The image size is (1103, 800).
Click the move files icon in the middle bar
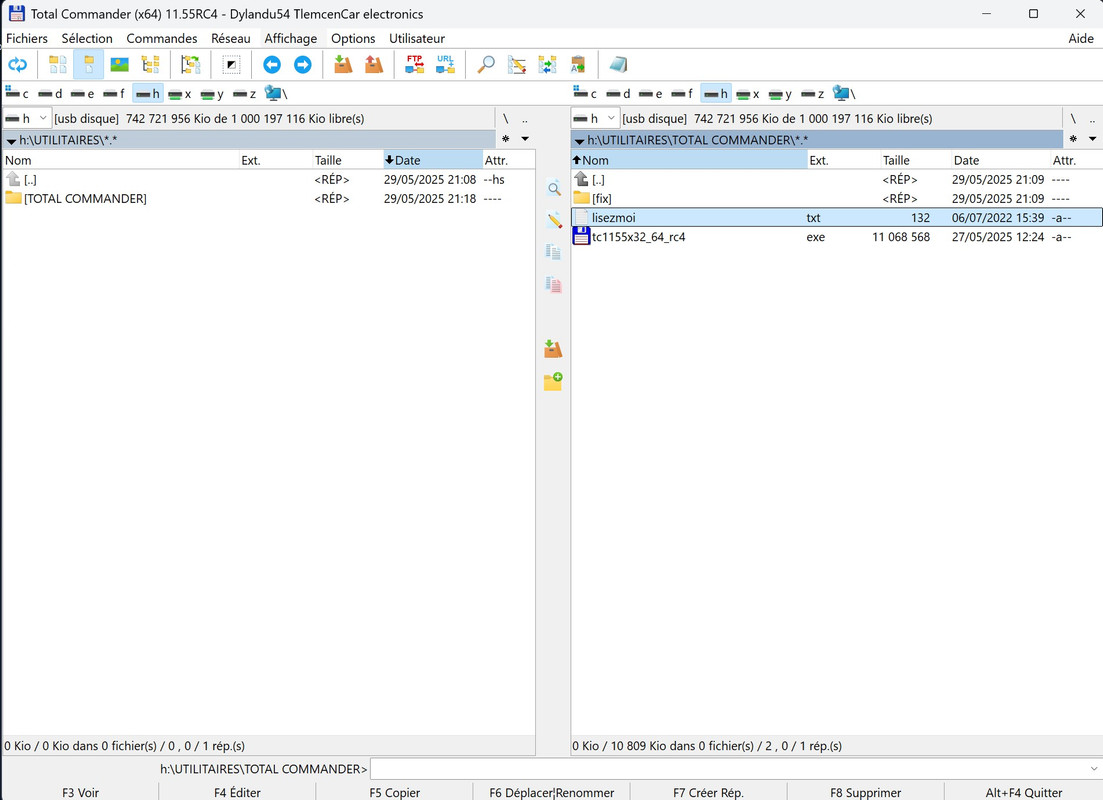tap(554, 284)
